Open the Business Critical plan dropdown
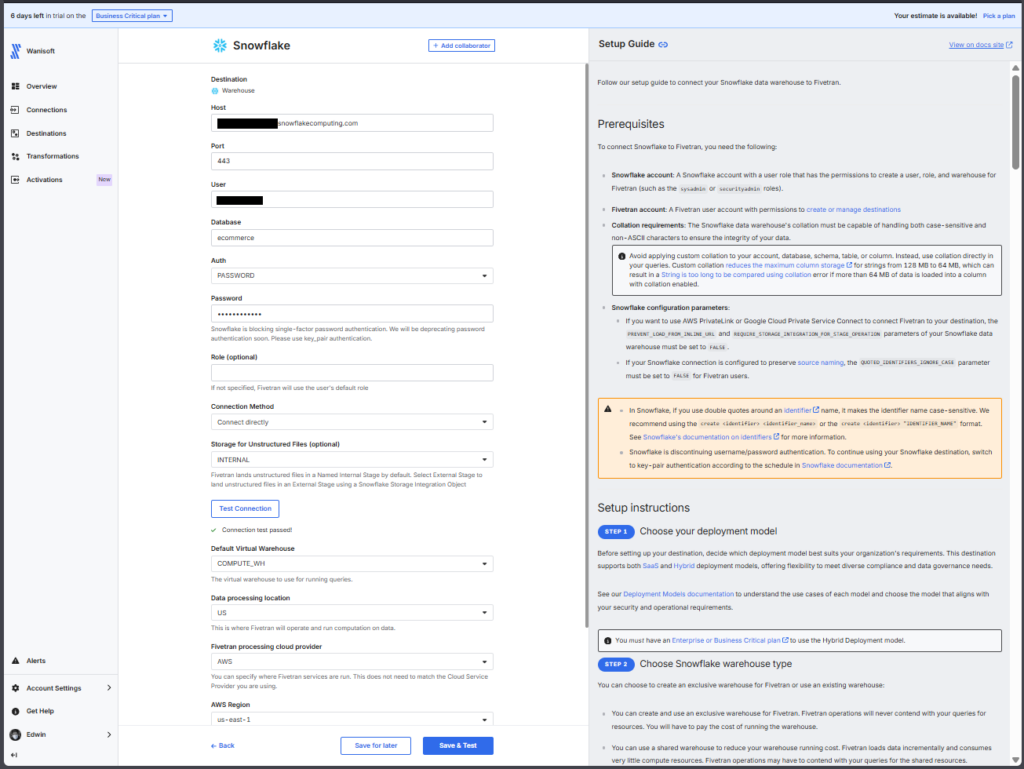Screen dimensions: 1024x769 (x=132, y=16)
